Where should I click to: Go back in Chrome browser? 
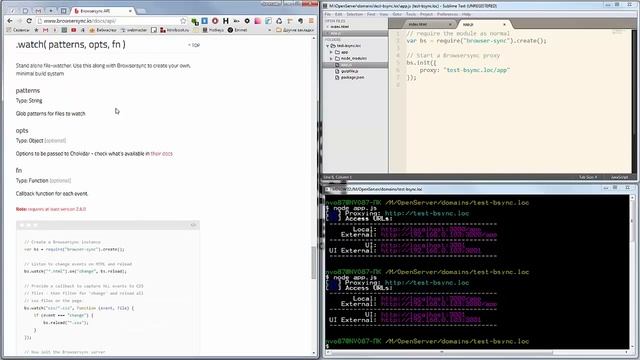[10, 21]
